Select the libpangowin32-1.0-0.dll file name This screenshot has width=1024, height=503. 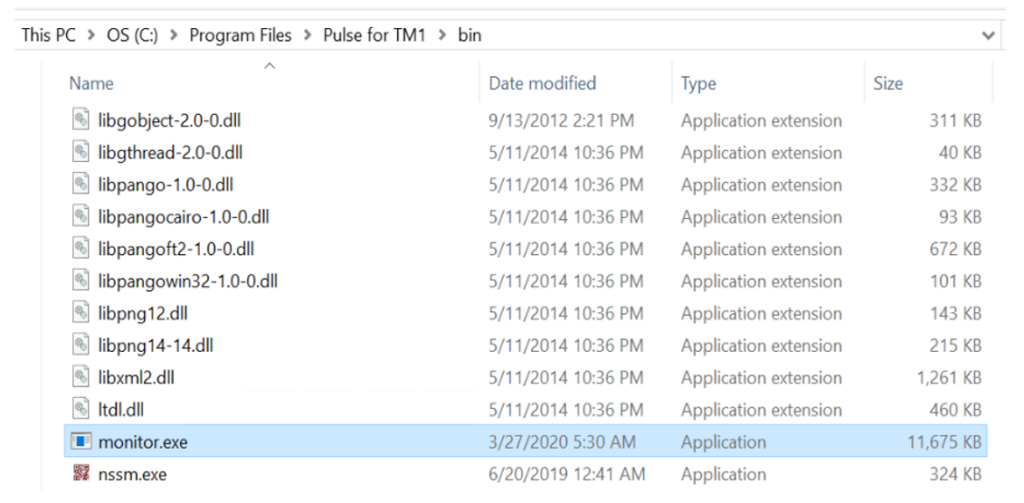click(188, 281)
